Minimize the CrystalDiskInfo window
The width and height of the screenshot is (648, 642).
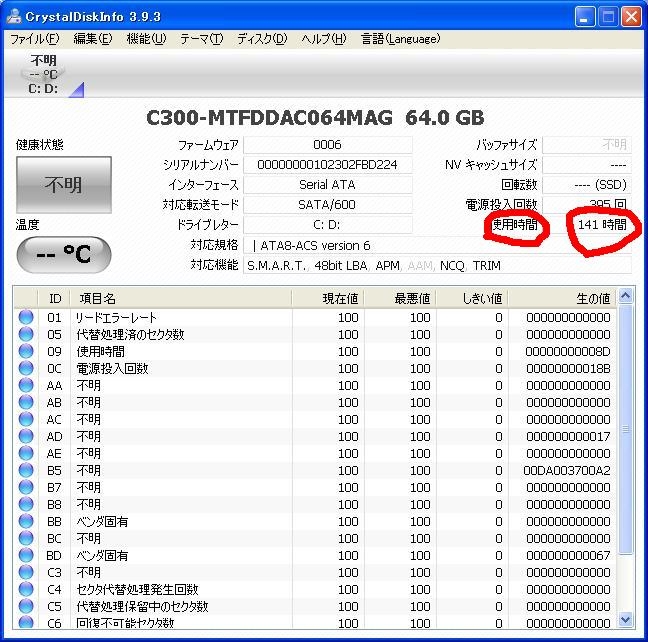(x=584, y=17)
